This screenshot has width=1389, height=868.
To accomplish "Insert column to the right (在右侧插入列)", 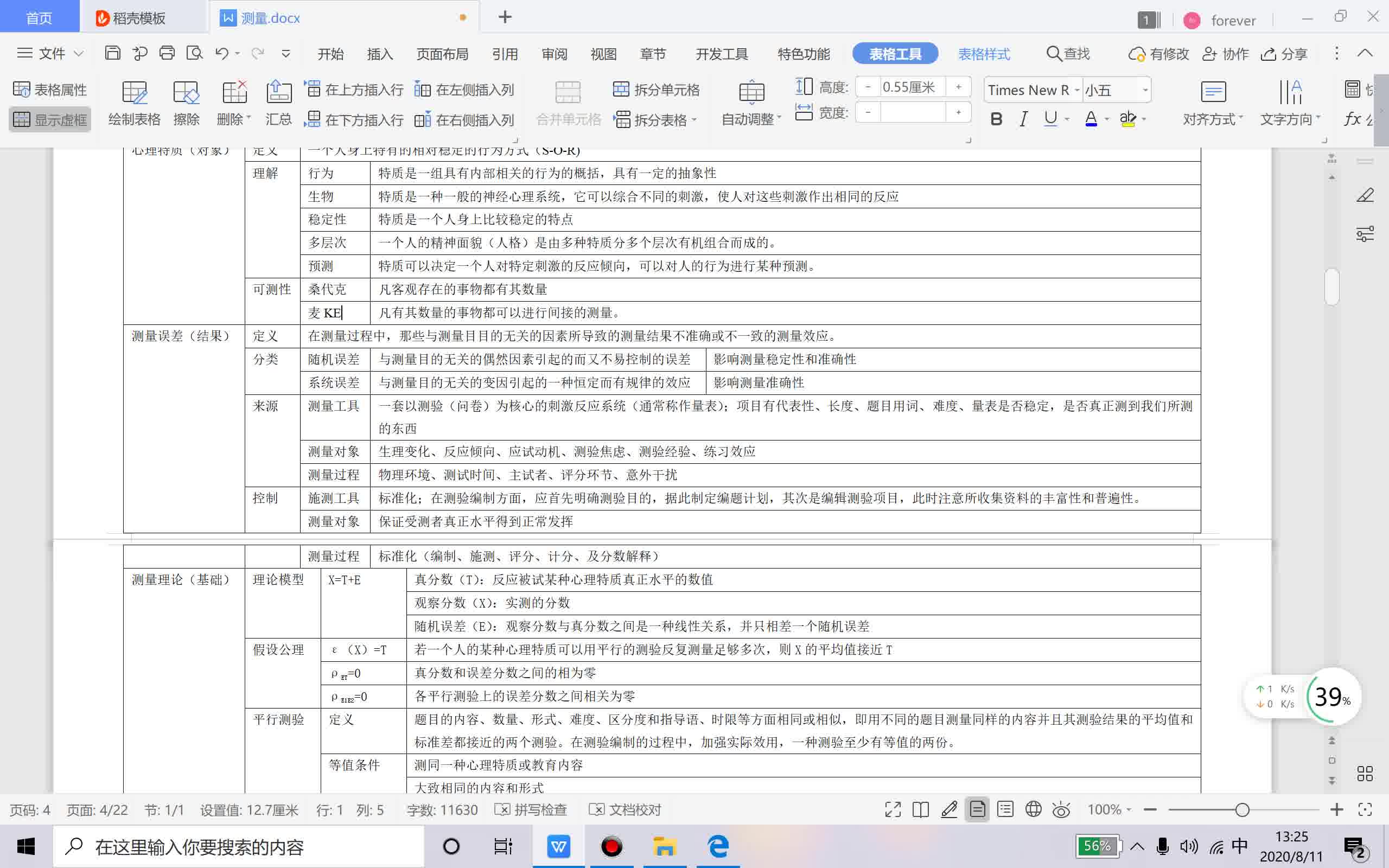I will (464, 119).
